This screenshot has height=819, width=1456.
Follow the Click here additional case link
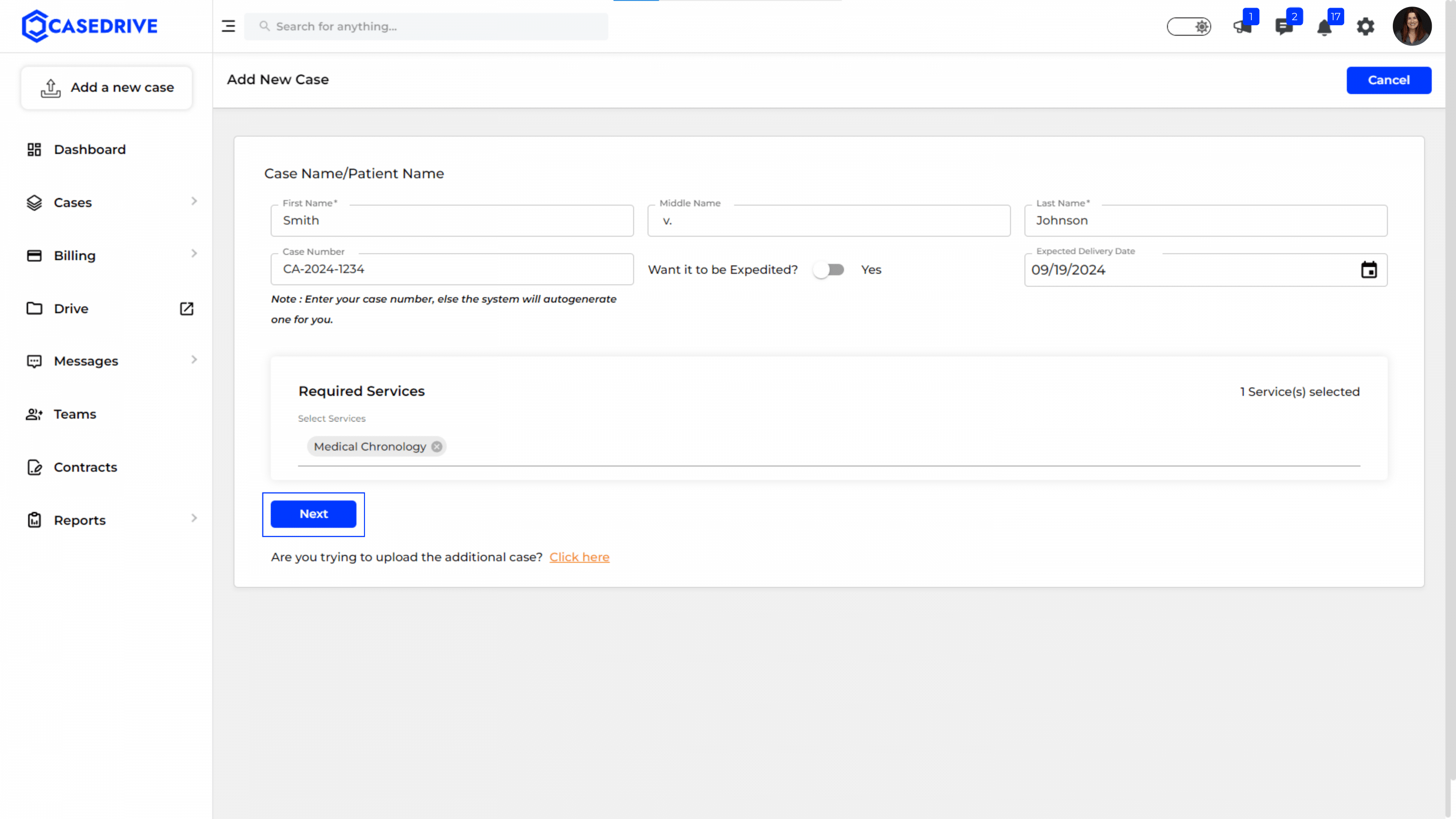click(579, 557)
